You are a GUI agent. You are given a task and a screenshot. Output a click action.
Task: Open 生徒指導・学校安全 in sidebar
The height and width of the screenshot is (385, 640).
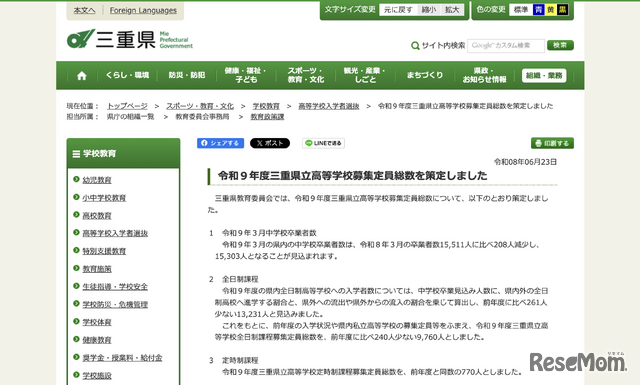tap(115, 287)
